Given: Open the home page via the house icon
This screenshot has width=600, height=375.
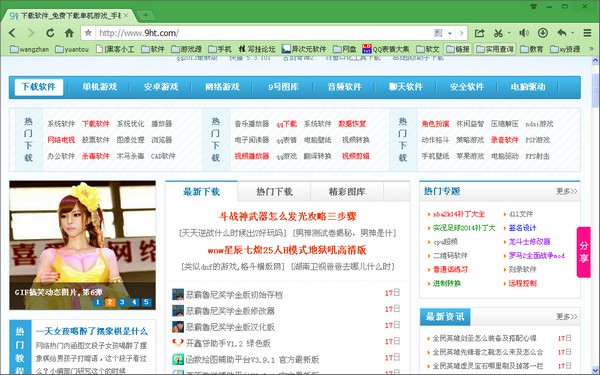Looking at the screenshot, I should [x=69, y=33].
